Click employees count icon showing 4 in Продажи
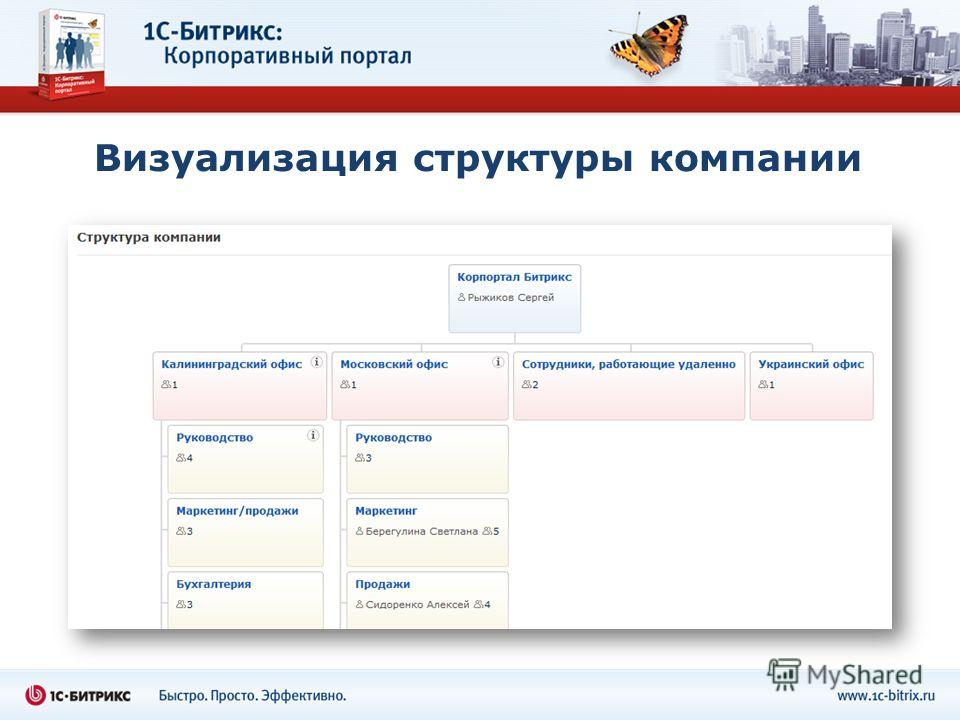The height and width of the screenshot is (720, 960). (479, 604)
